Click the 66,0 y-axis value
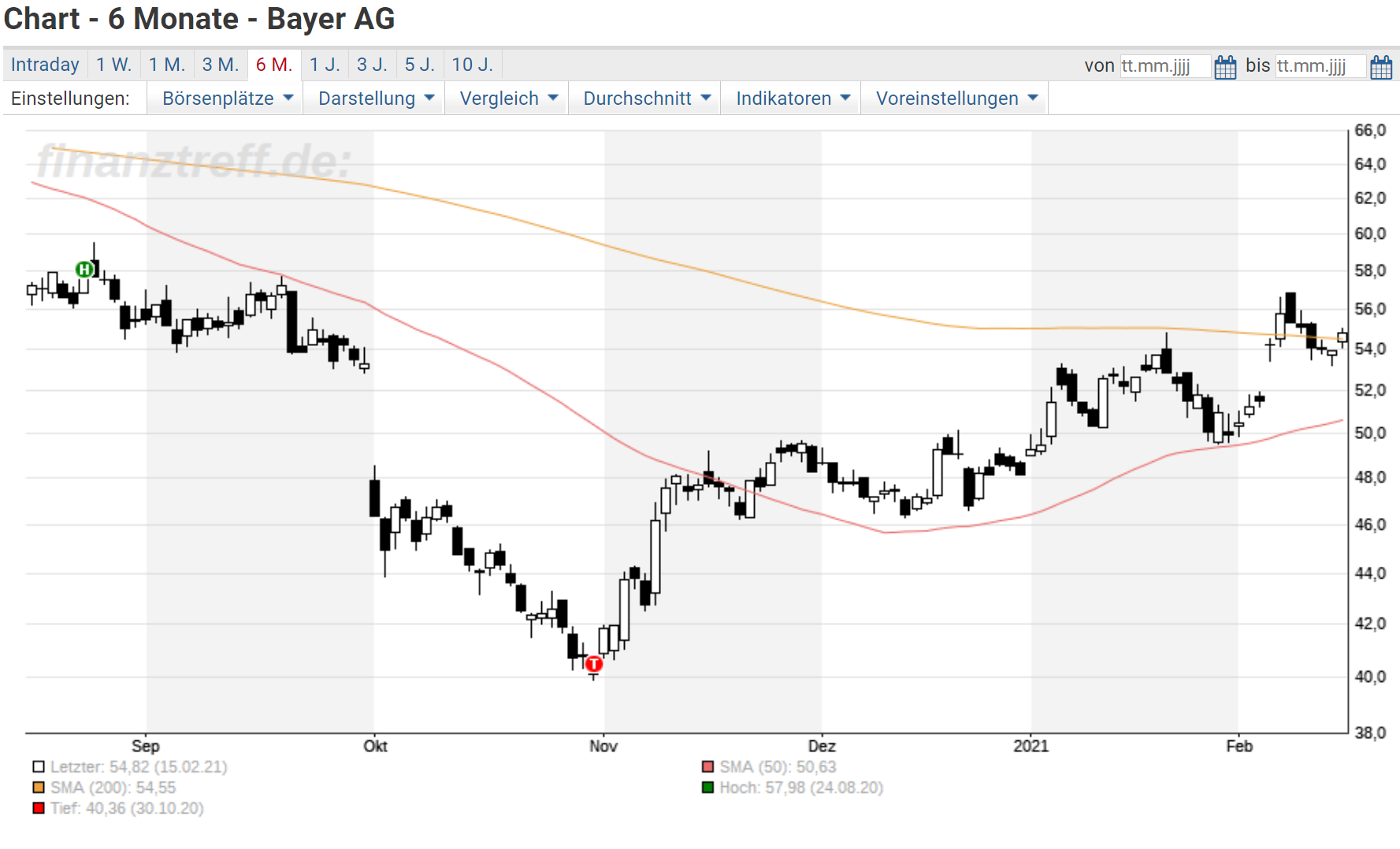This screenshot has width=1400, height=849. click(x=1370, y=131)
